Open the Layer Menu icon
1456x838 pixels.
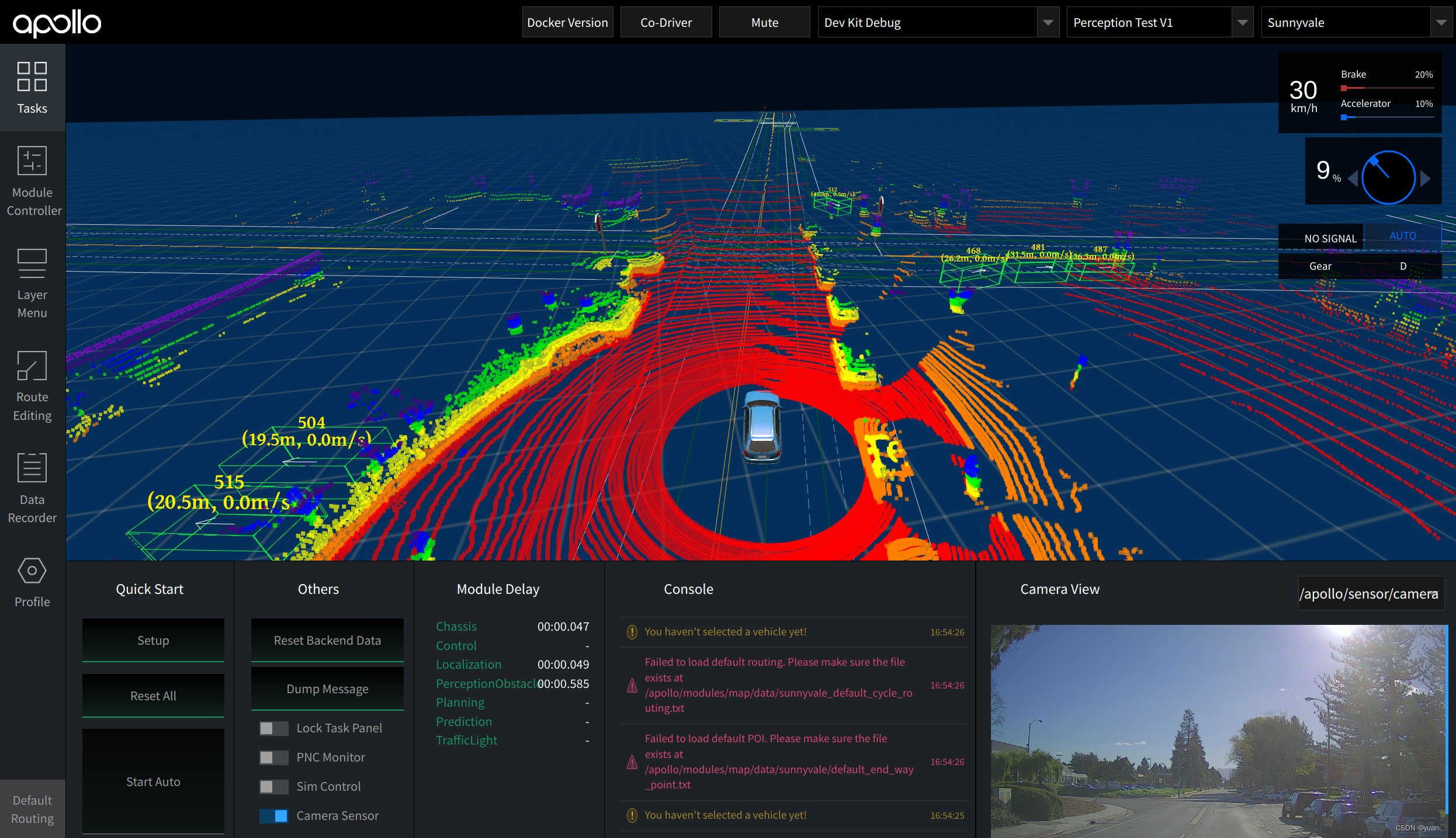(x=32, y=263)
